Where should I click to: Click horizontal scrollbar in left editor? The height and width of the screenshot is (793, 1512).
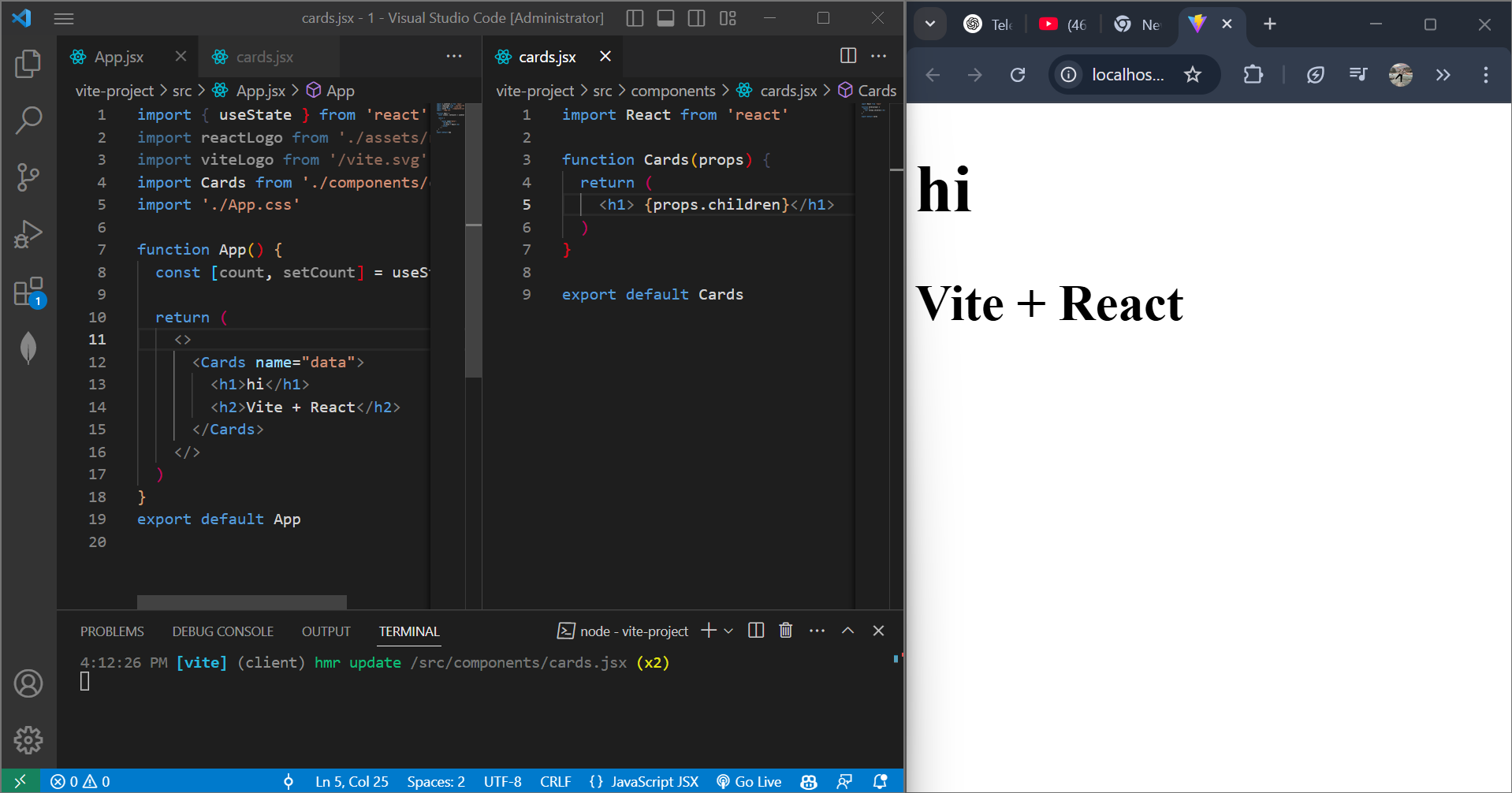(x=241, y=602)
